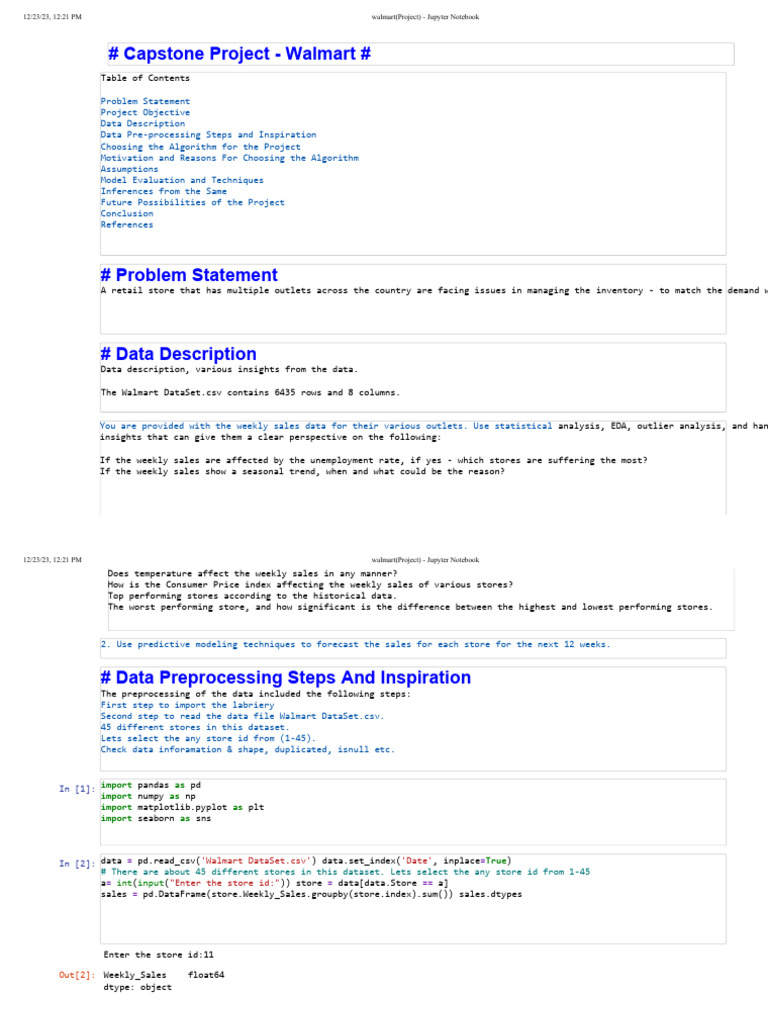The width and height of the screenshot is (768, 1024).
Task: Click the seasonal trend question line
Action: pos(302,472)
